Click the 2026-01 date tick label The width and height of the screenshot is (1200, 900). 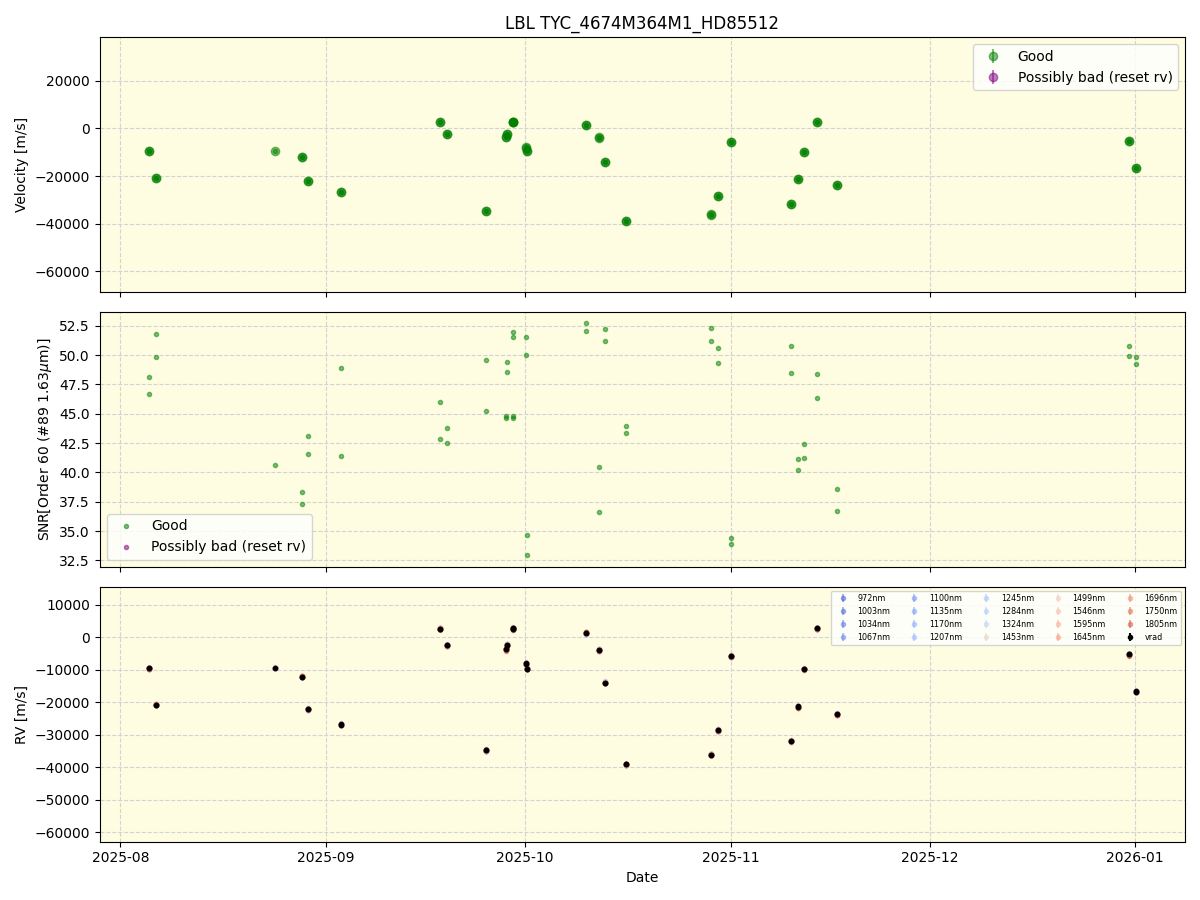click(1136, 856)
